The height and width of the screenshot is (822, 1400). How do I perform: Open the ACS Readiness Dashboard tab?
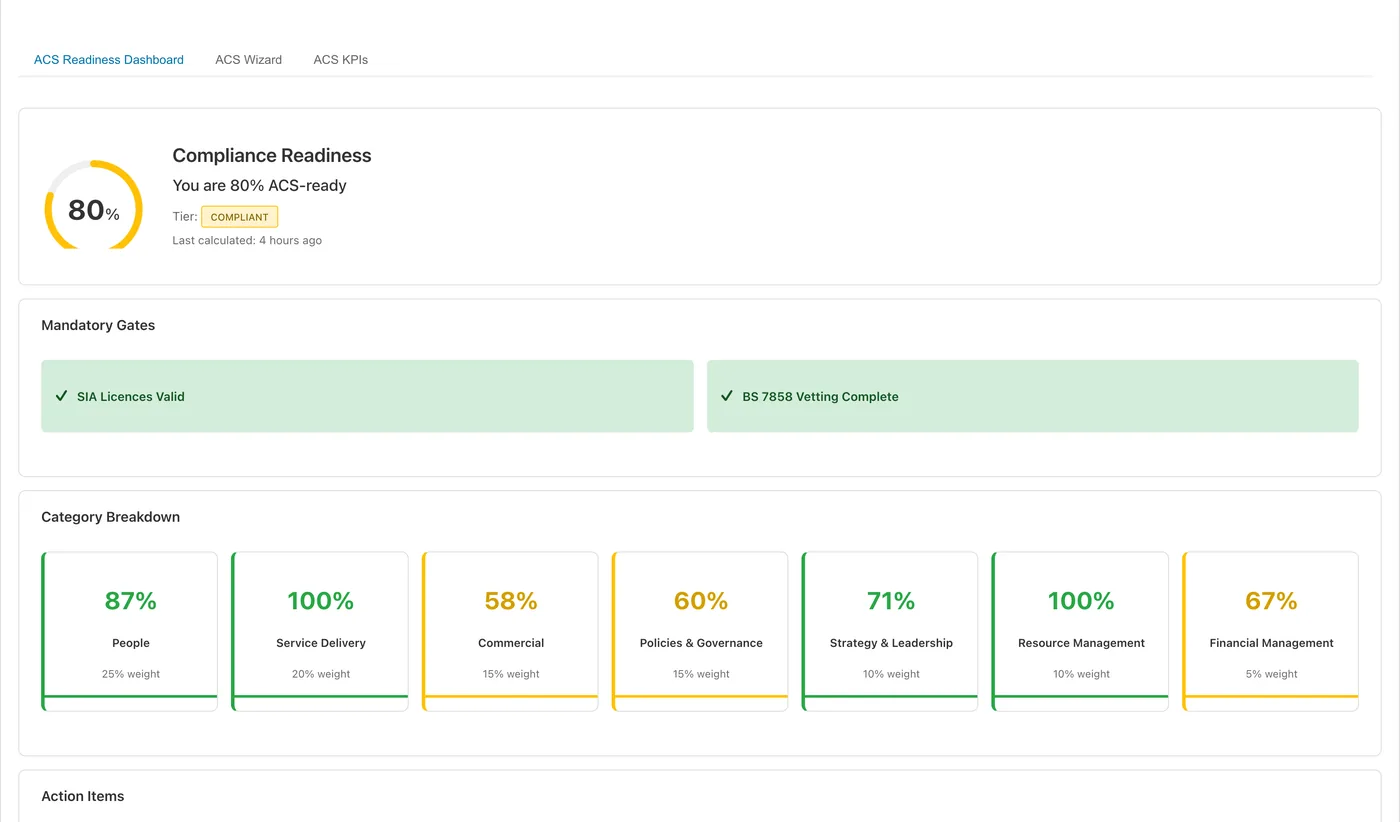point(109,60)
